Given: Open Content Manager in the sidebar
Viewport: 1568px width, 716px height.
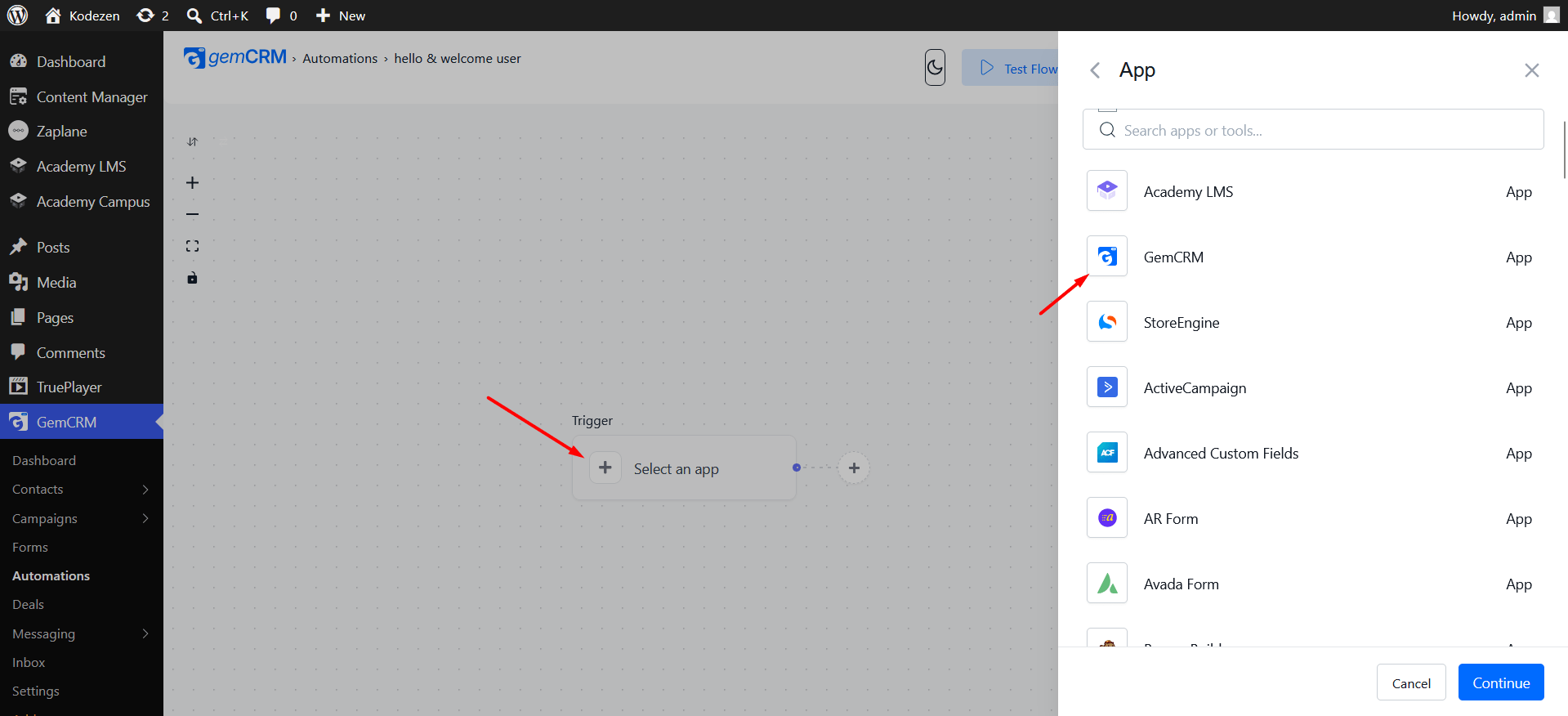Looking at the screenshot, I should tap(92, 96).
